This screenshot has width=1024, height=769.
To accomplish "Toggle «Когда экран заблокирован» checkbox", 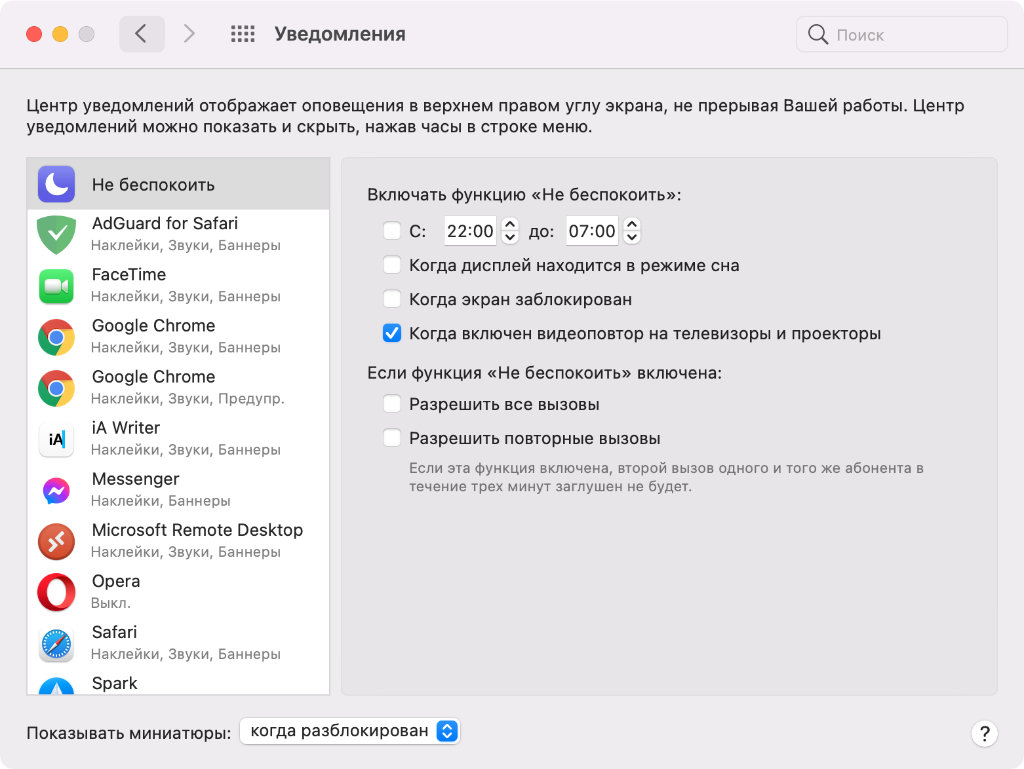I will [x=392, y=299].
